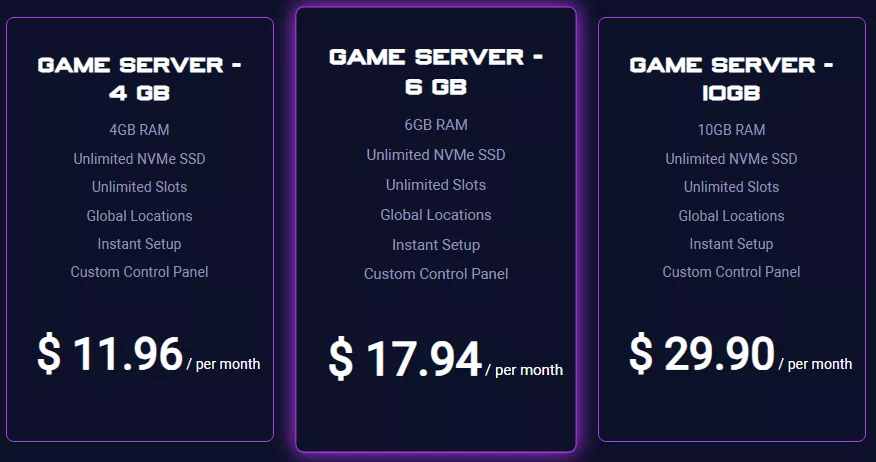The image size is (876, 462).
Task: Click the 6GB RAM feature text
Action: [x=436, y=125]
